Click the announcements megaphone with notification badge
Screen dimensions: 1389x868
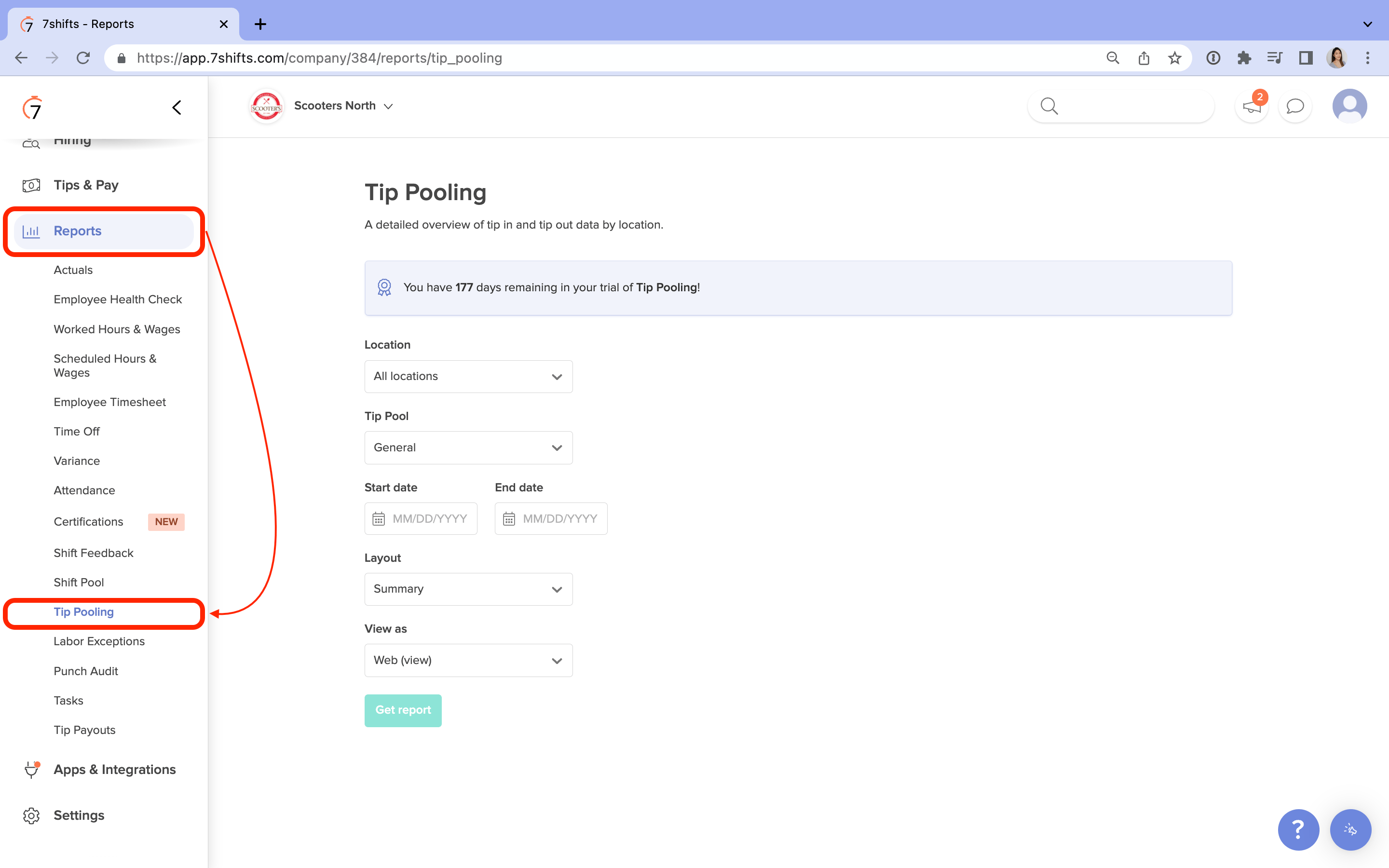(1250, 106)
